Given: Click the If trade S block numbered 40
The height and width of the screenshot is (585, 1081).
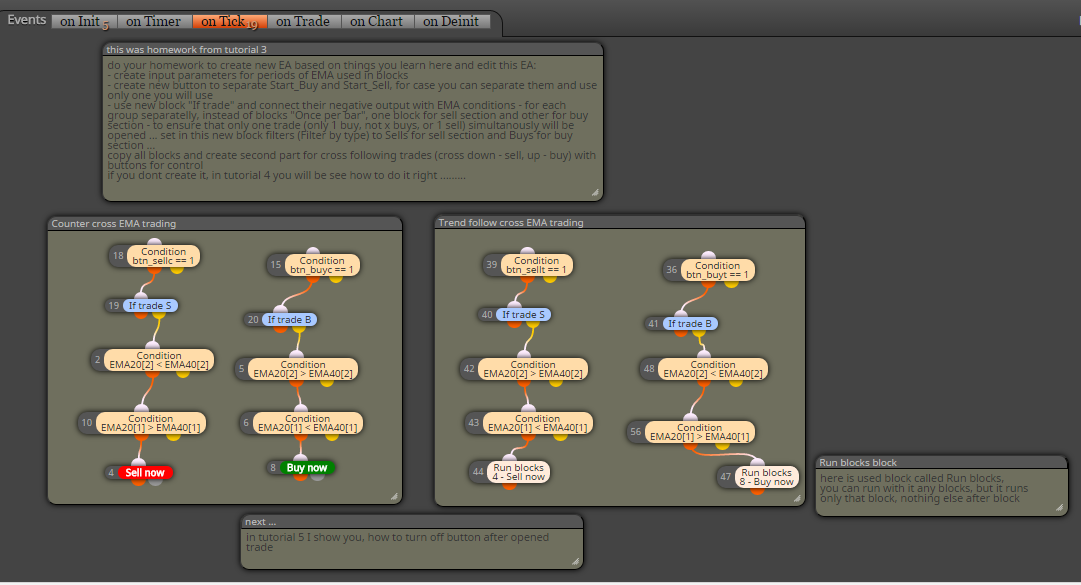Looking at the screenshot, I should point(523,315).
